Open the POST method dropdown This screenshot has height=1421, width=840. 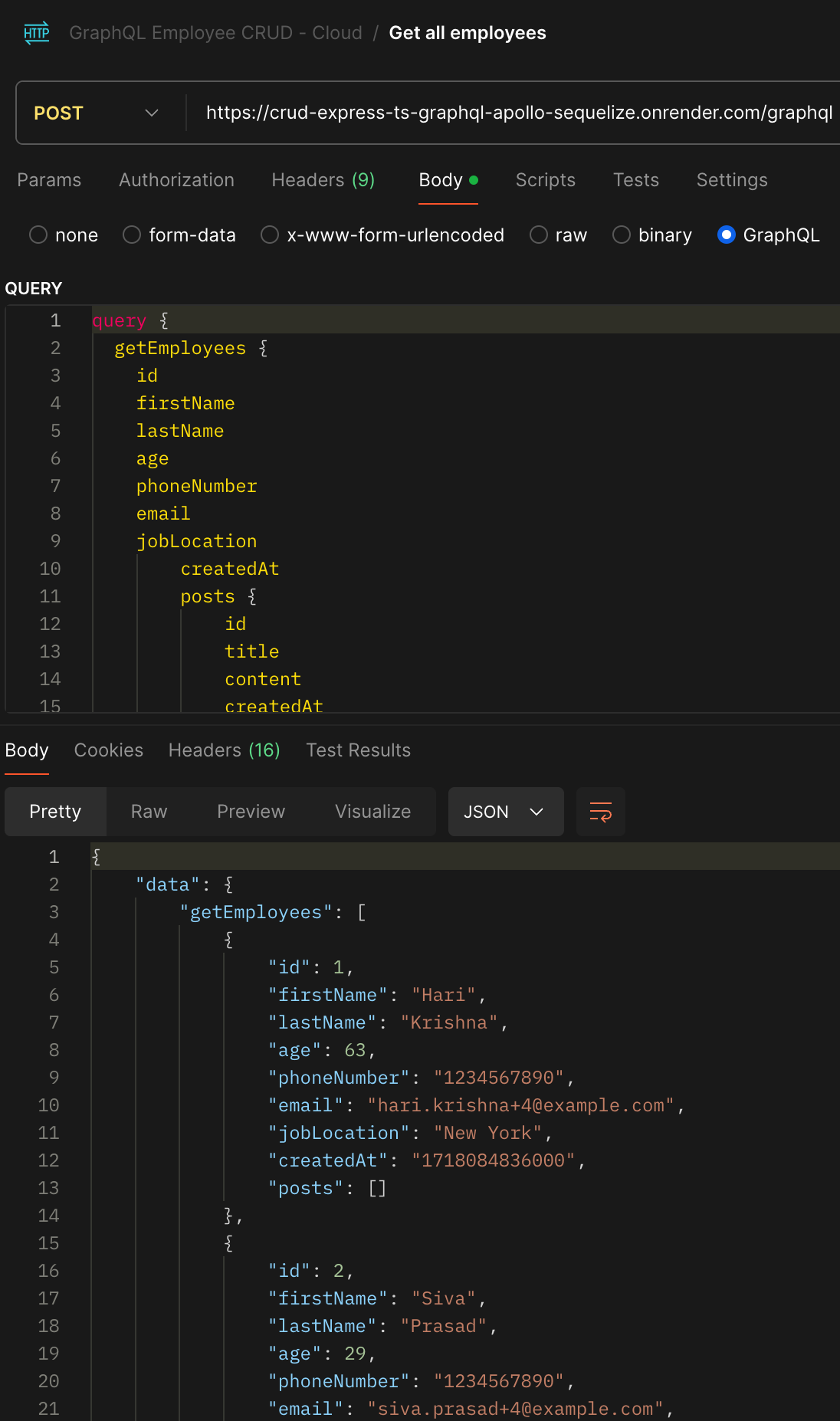click(x=97, y=113)
